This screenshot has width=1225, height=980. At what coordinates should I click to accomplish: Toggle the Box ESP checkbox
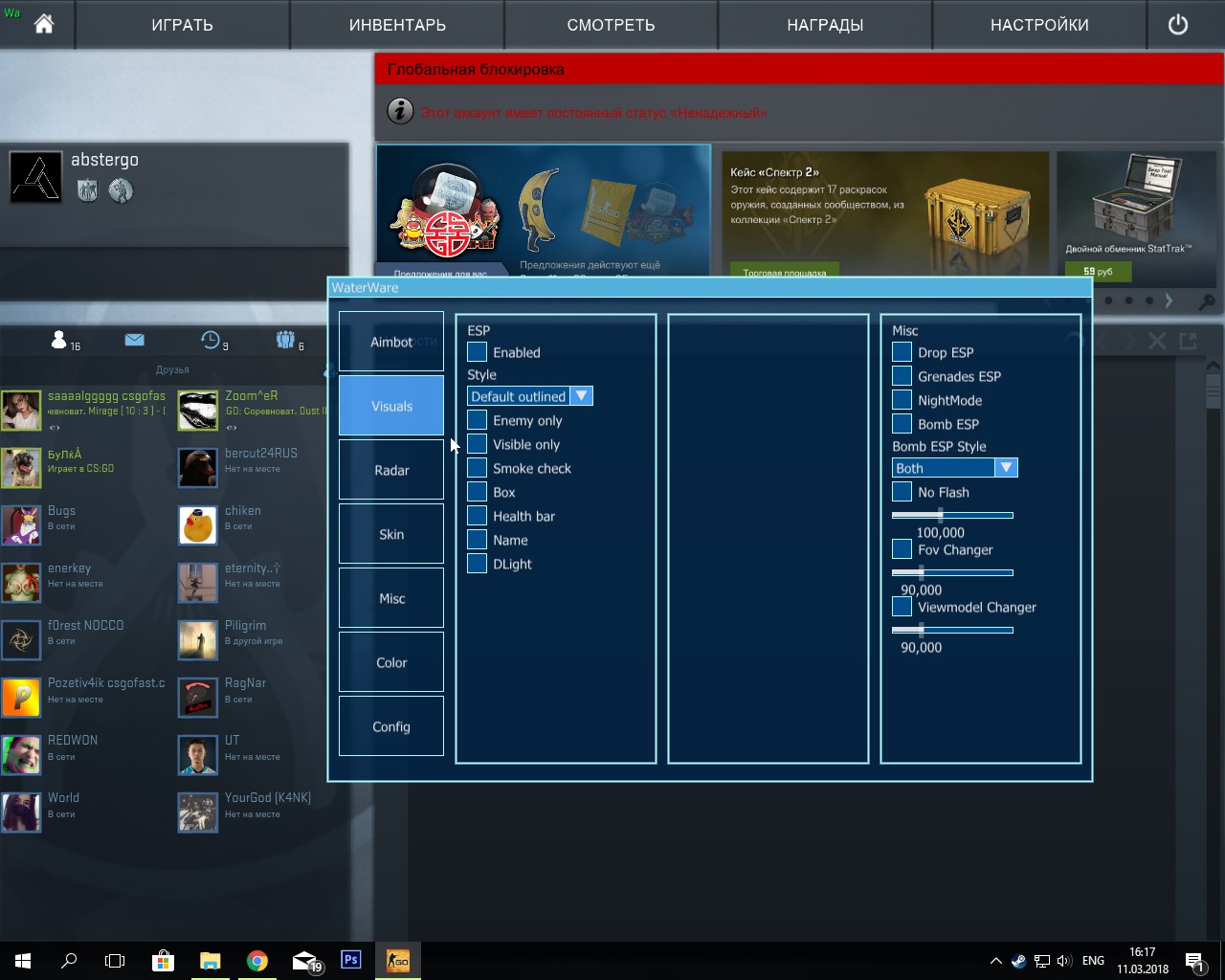click(477, 492)
